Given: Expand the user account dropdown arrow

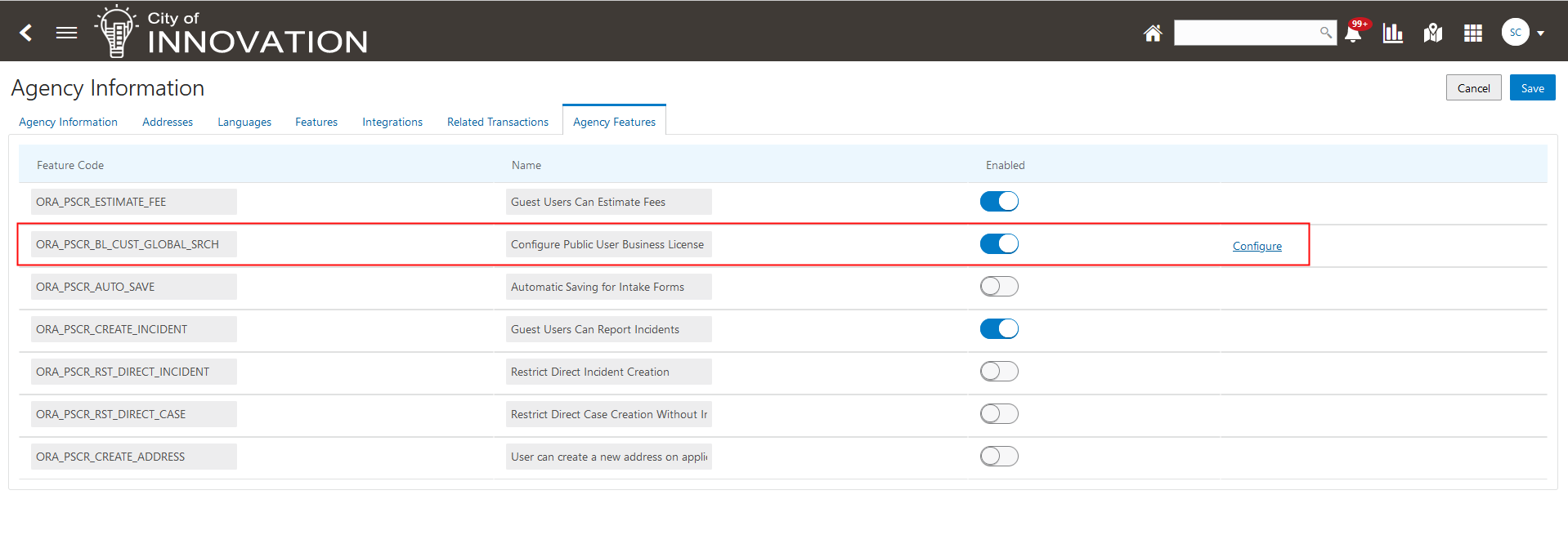Looking at the screenshot, I should (x=1541, y=33).
